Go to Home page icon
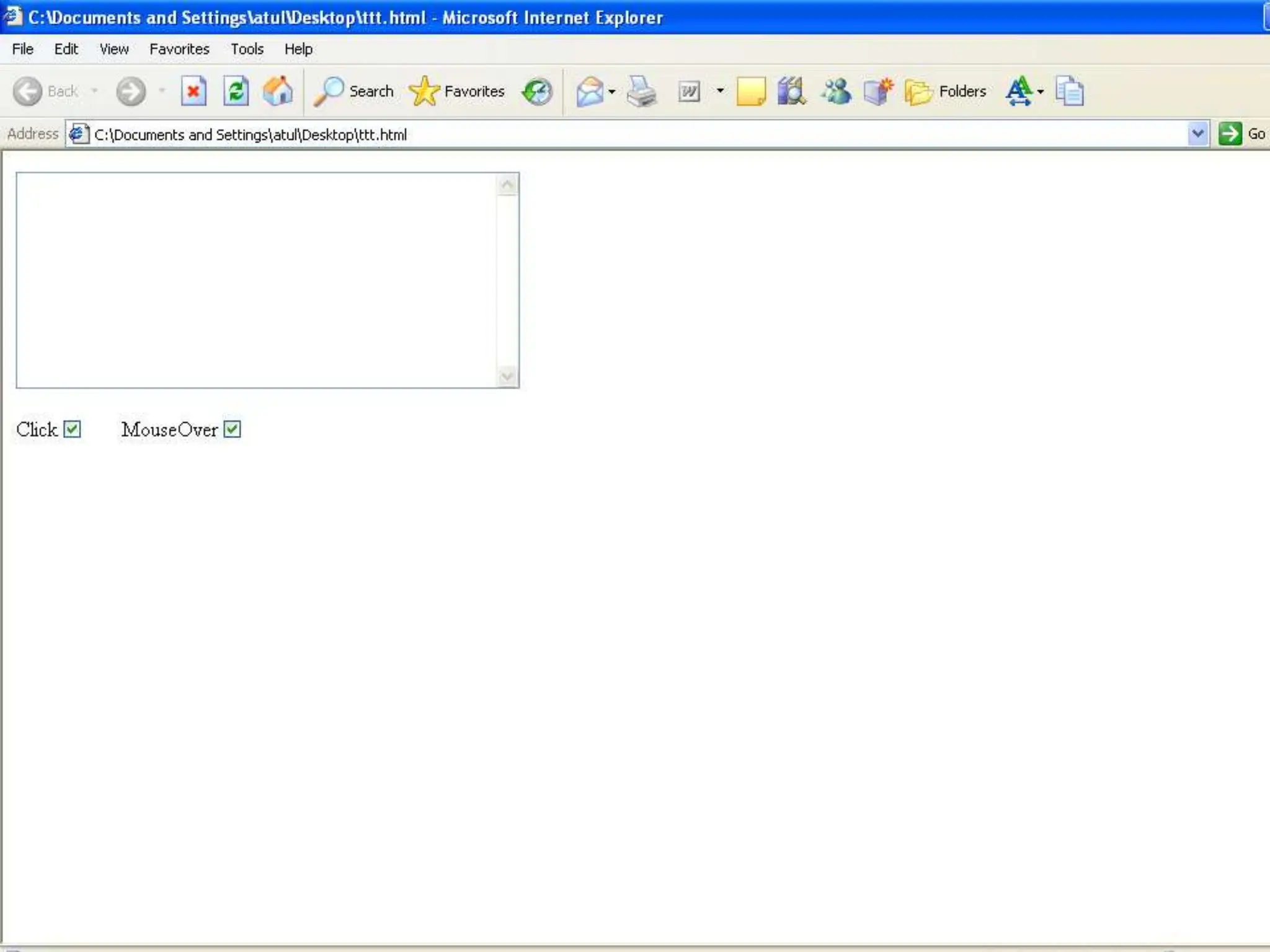The width and height of the screenshot is (1270, 952). [x=277, y=92]
